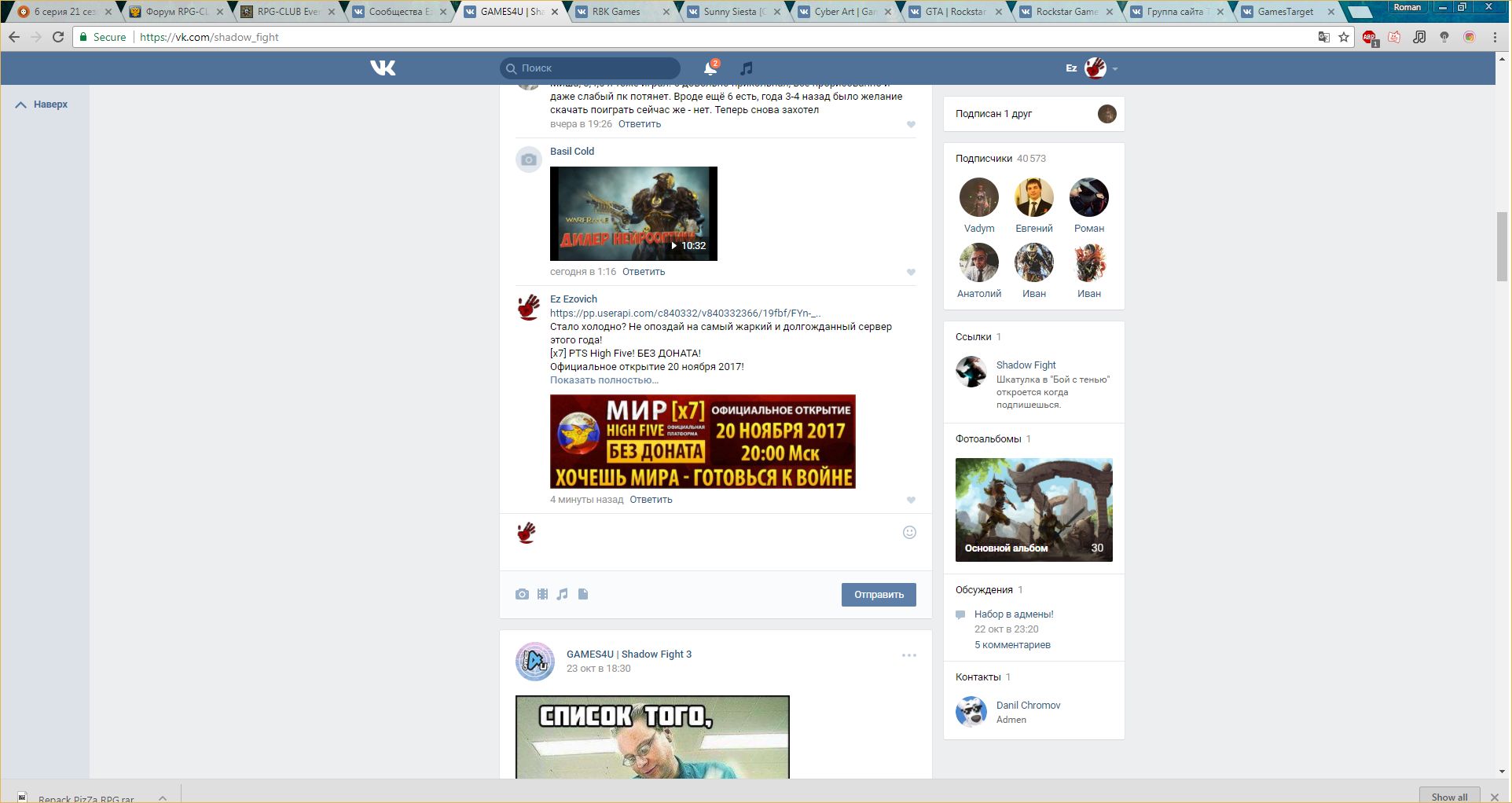1512x803 pixels.
Task: Open the Shadow Fight link in Ссылки
Action: (1026, 365)
